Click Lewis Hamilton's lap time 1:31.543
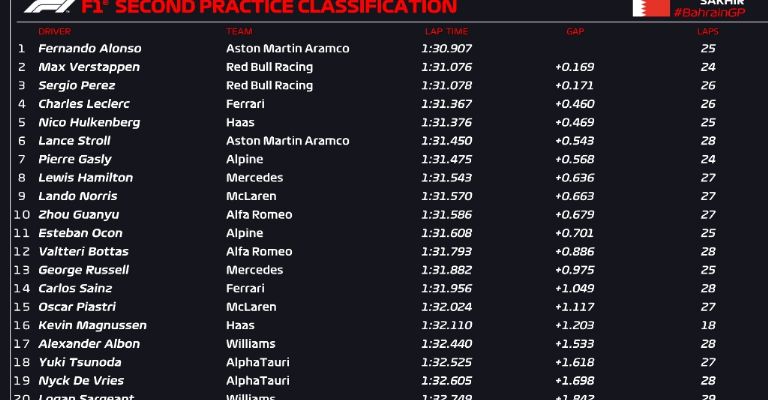Screen dimensions: 768x400 click(x=447, y=178)
